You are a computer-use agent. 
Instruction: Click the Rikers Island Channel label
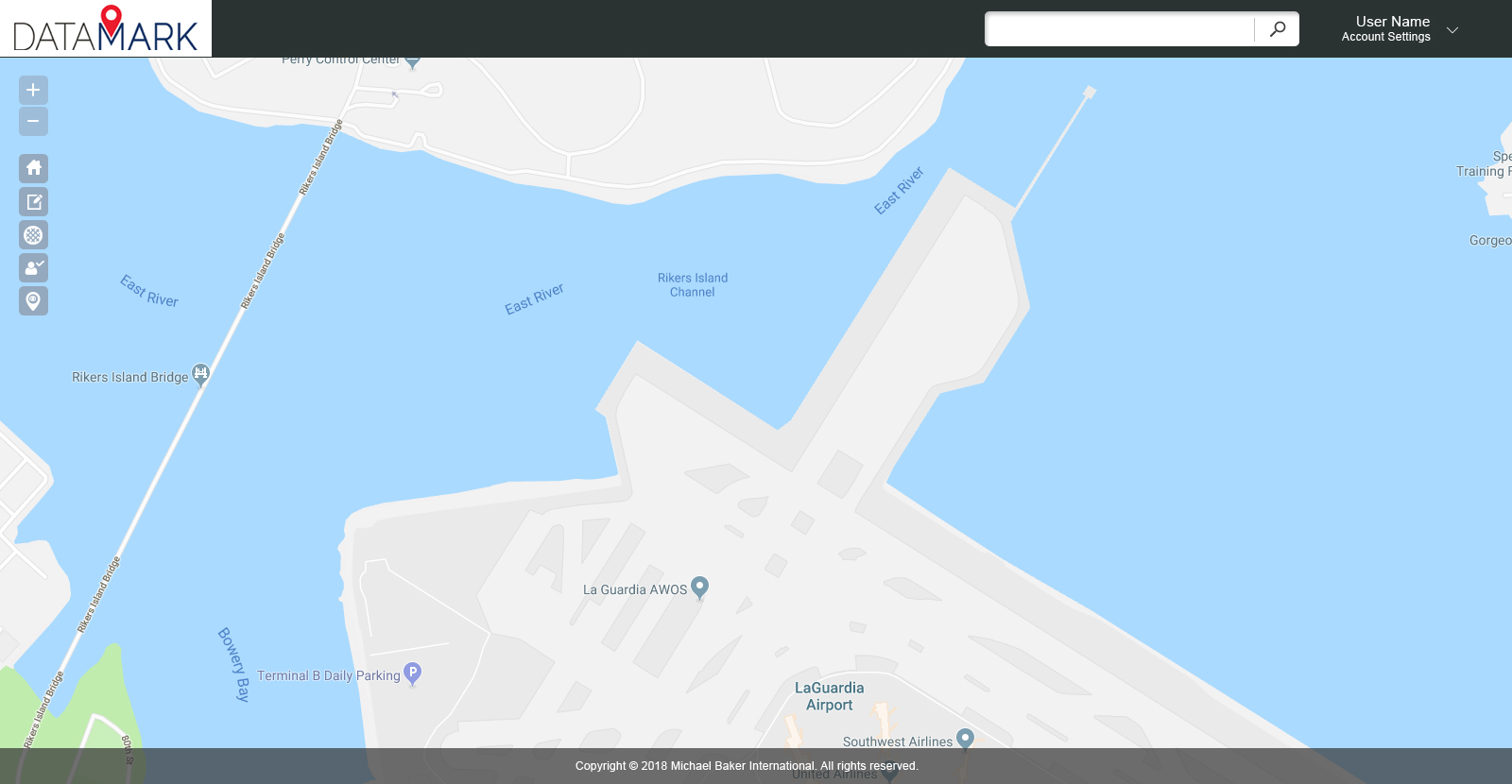pyautogui.click(x=693, y=284)
